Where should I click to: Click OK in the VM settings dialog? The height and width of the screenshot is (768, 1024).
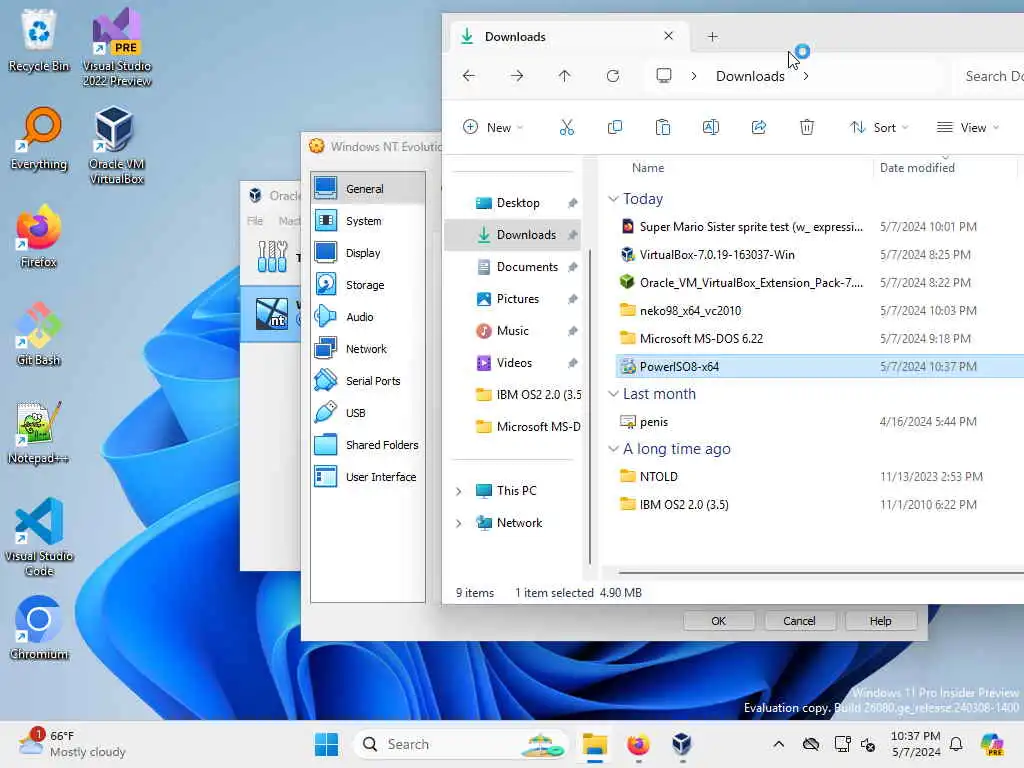(718, 620)
